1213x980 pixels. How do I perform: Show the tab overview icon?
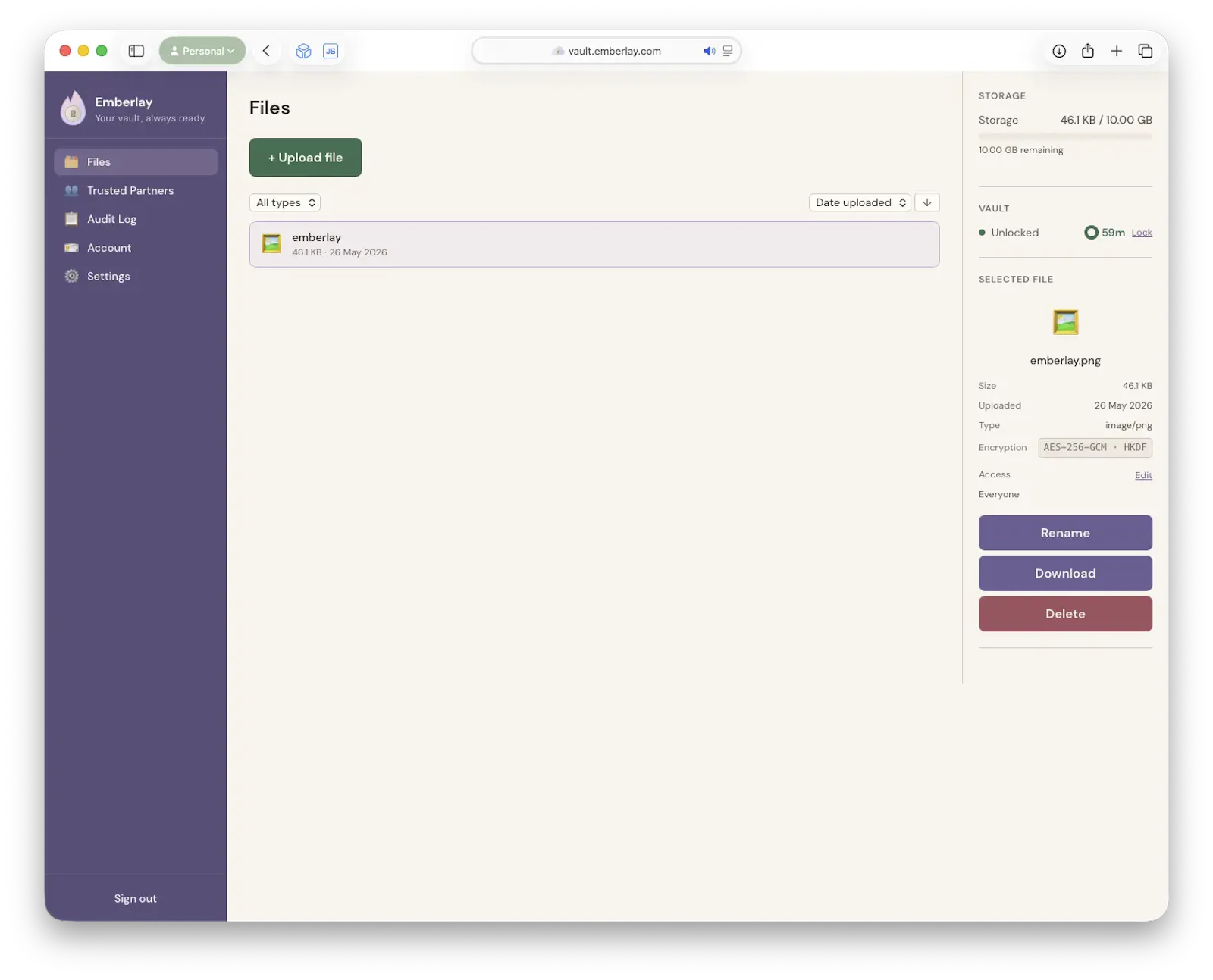1145,51
